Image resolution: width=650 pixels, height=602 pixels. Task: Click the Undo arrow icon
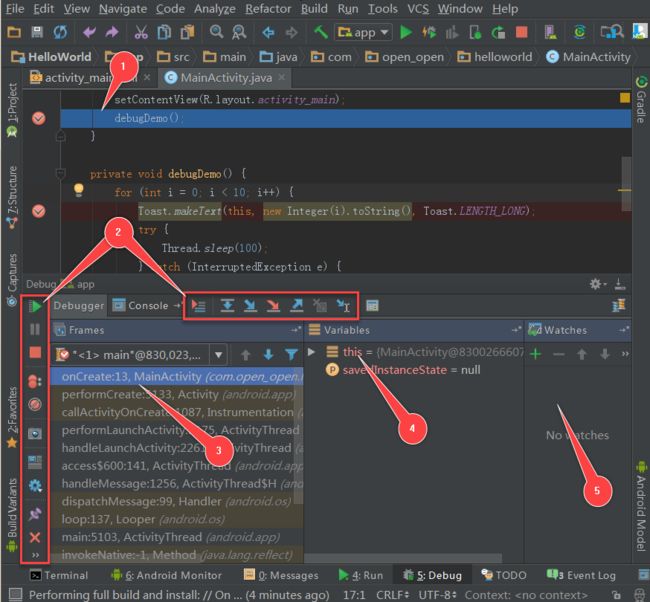[89, 32]
